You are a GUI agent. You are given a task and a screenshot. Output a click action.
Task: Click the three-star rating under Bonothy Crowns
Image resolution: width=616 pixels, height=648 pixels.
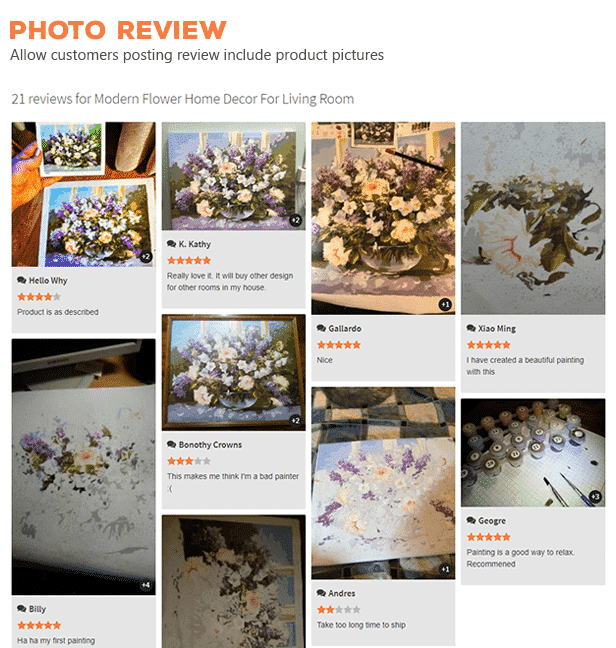pyautogui.click(x=189, y=461)
